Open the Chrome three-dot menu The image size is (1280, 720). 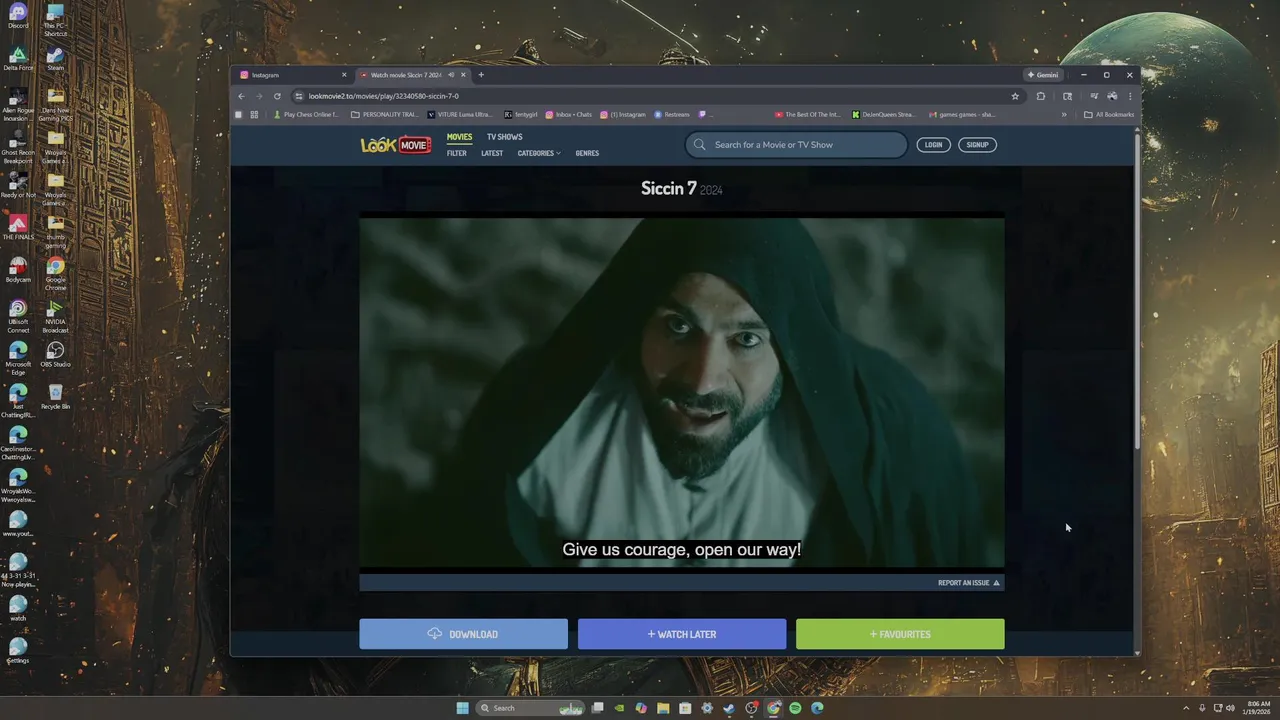[x=1130, y=96]
